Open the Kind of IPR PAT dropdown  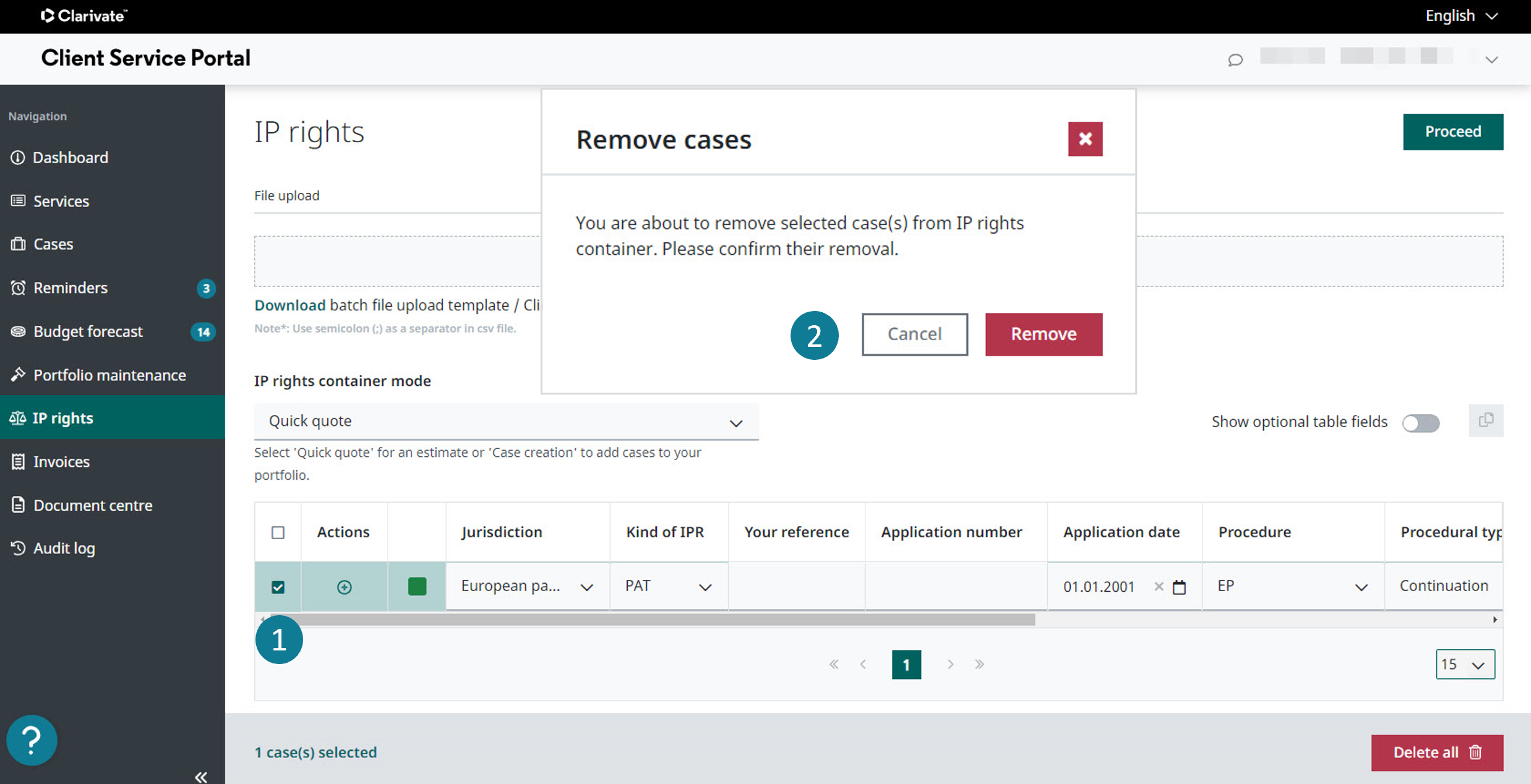click(x=669, y=586)
